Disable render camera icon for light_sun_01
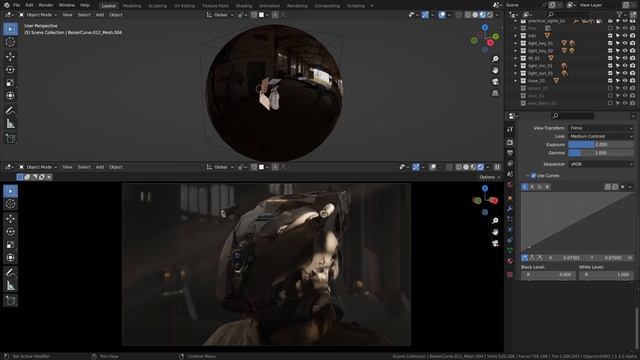 (x=632, y=73)
